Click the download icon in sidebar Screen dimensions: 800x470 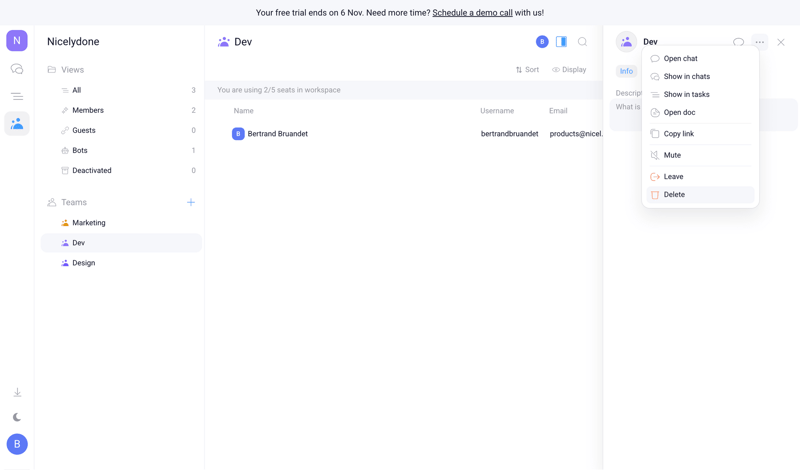(17, 393)
